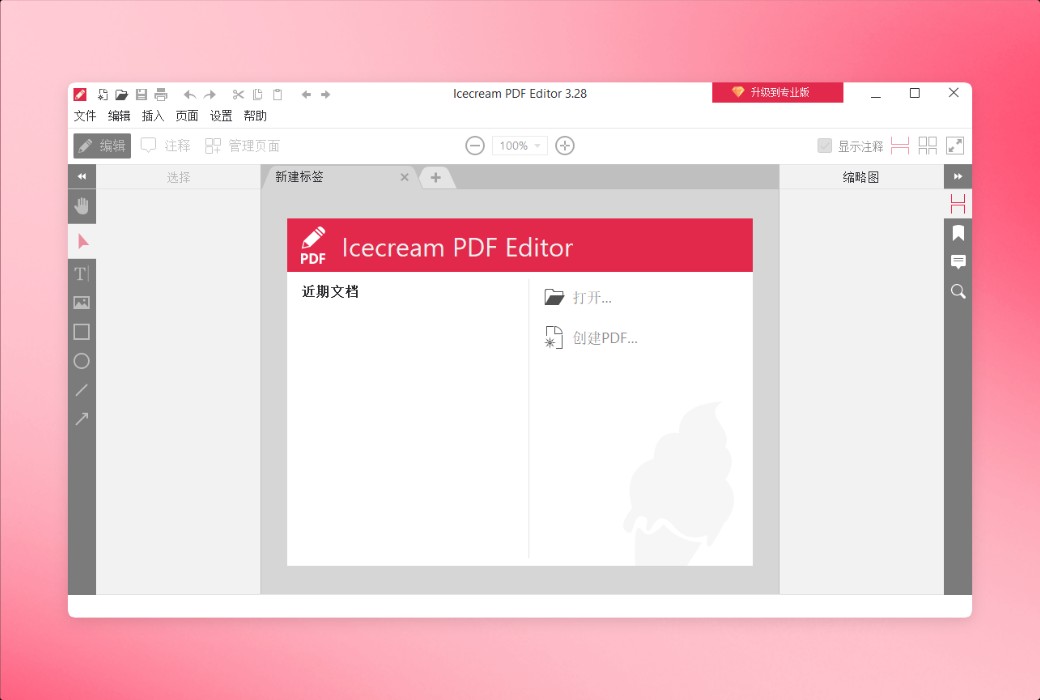Collapse the 缩略图 thumbnail panel

[x=958, y=176]
